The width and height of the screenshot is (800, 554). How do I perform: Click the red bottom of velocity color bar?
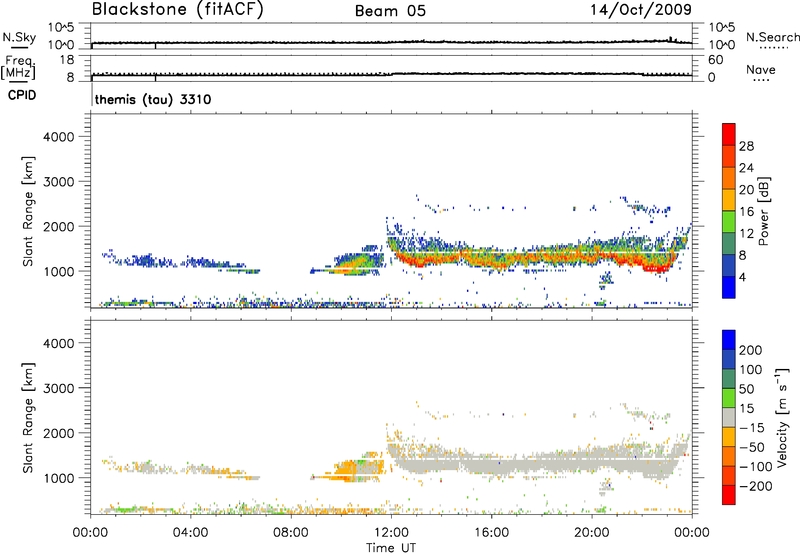point(729,495)
